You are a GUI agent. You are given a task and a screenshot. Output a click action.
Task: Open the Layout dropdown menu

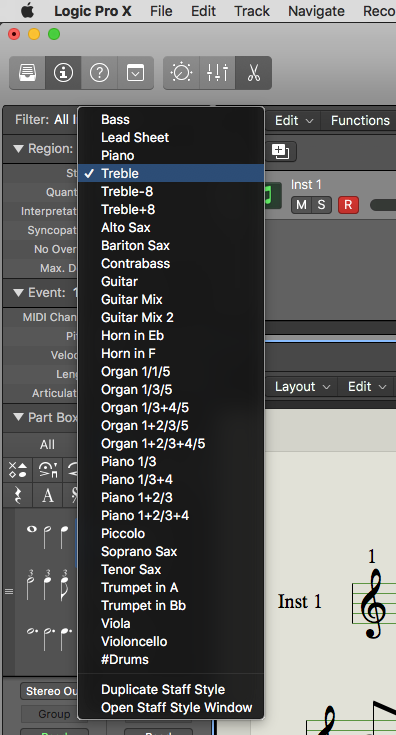click(302, 387)
